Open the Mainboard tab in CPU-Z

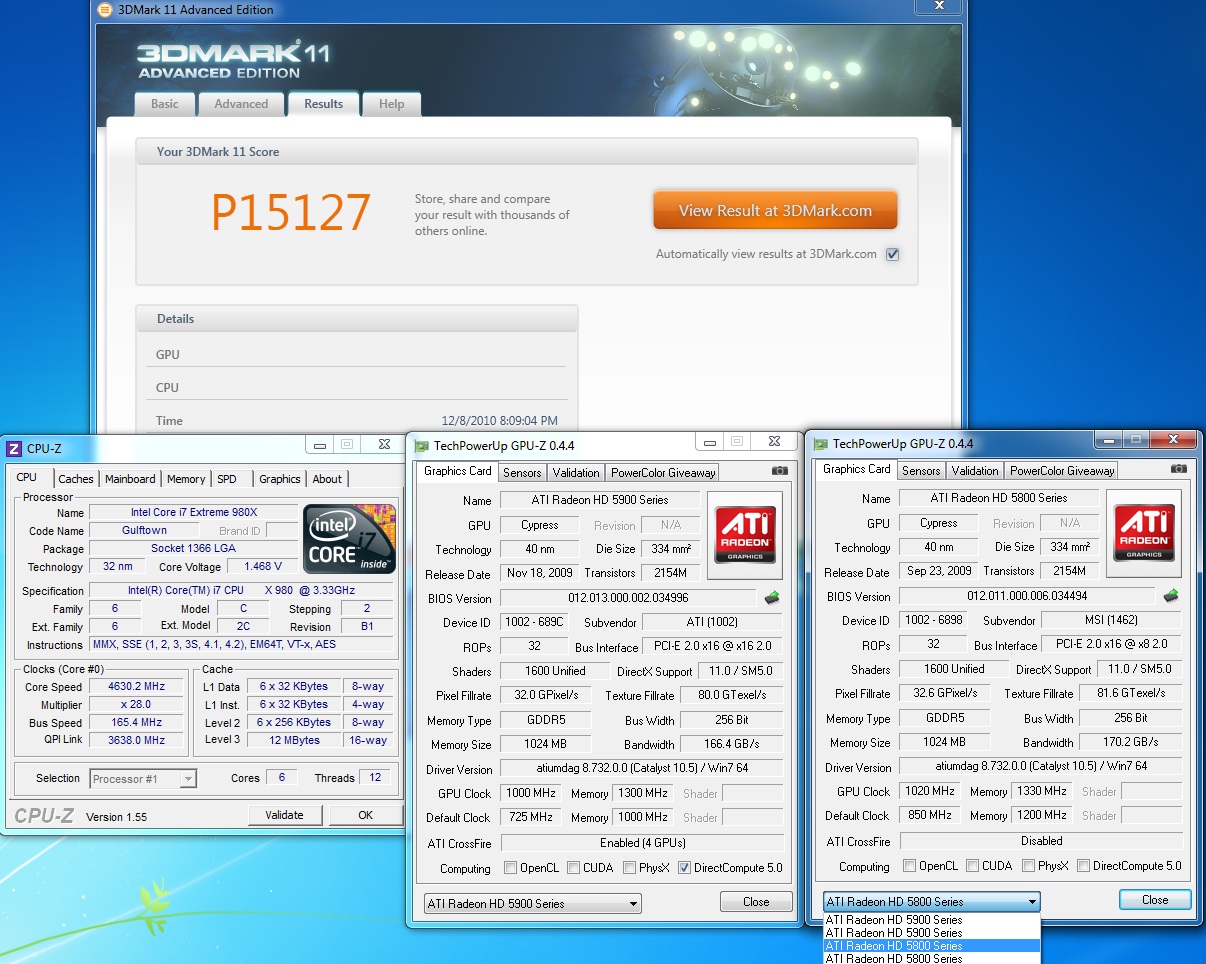coord(130,479)
